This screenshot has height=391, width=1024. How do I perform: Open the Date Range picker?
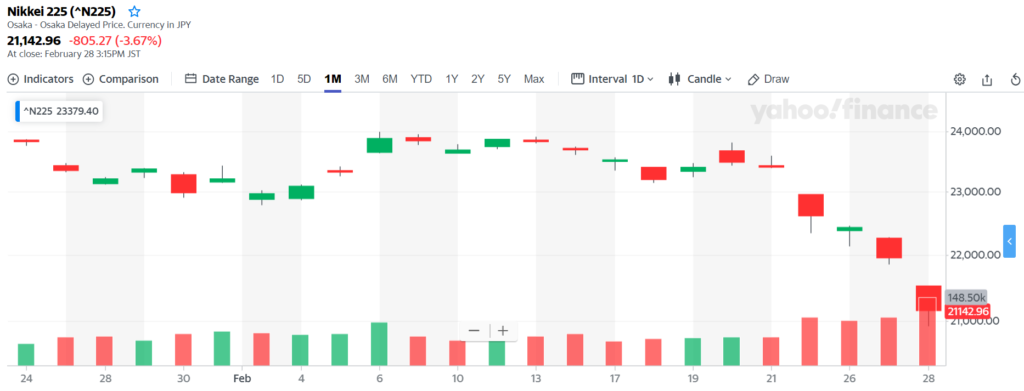222,79
